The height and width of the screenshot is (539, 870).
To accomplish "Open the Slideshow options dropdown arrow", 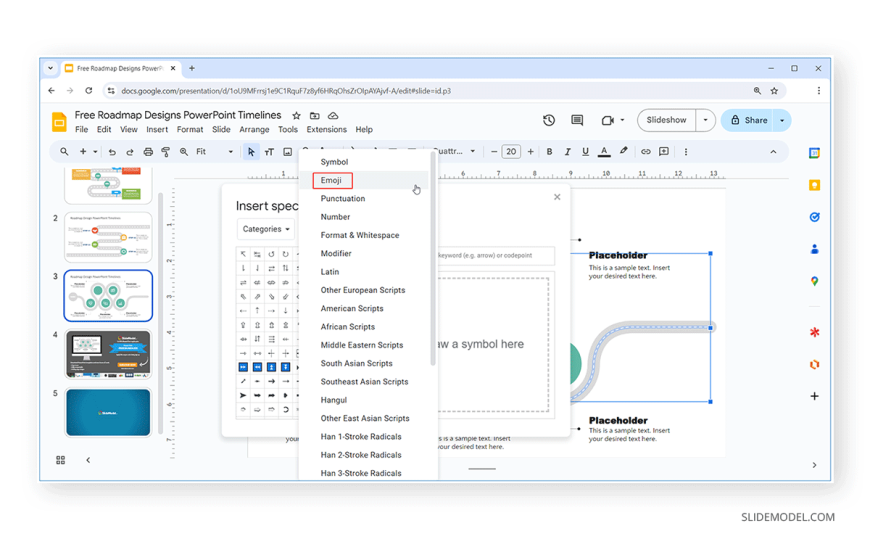I will coord(705,120).
